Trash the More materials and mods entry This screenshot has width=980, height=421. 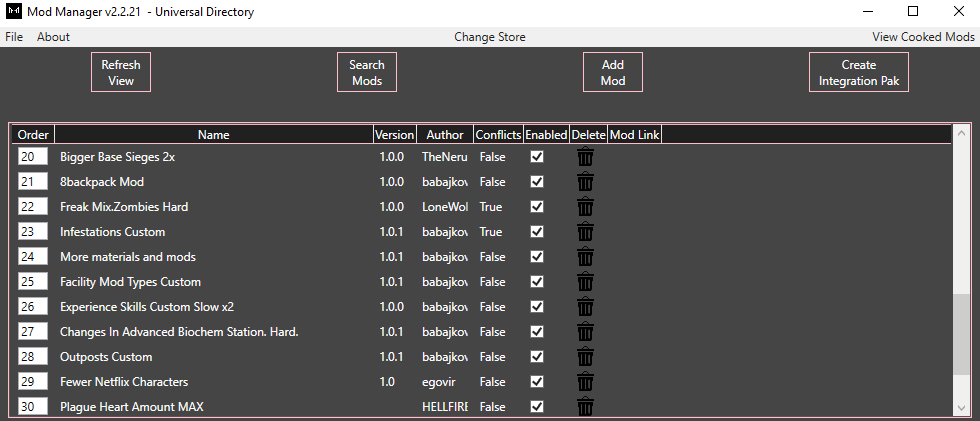point(586,257)
